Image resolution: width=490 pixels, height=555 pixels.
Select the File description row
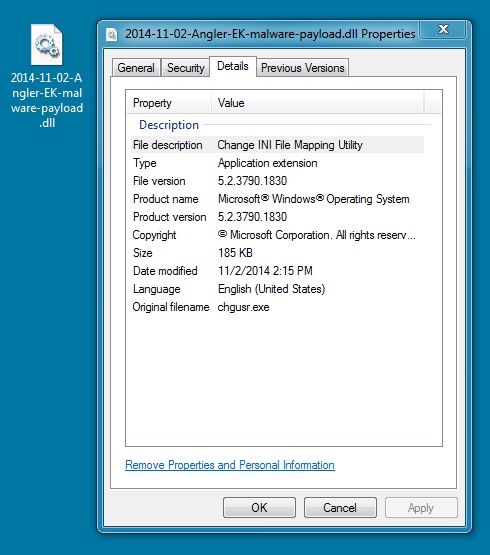(277, 145)
